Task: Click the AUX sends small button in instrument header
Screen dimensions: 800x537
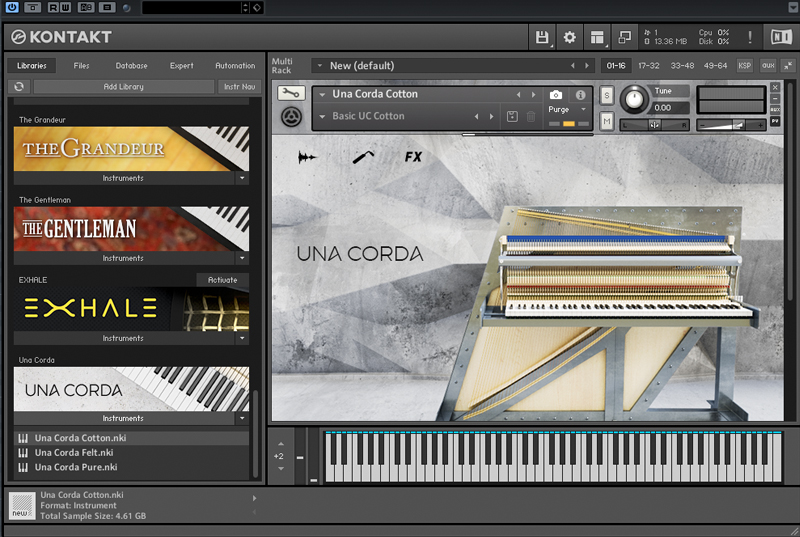Action: [x=775, y=110]
